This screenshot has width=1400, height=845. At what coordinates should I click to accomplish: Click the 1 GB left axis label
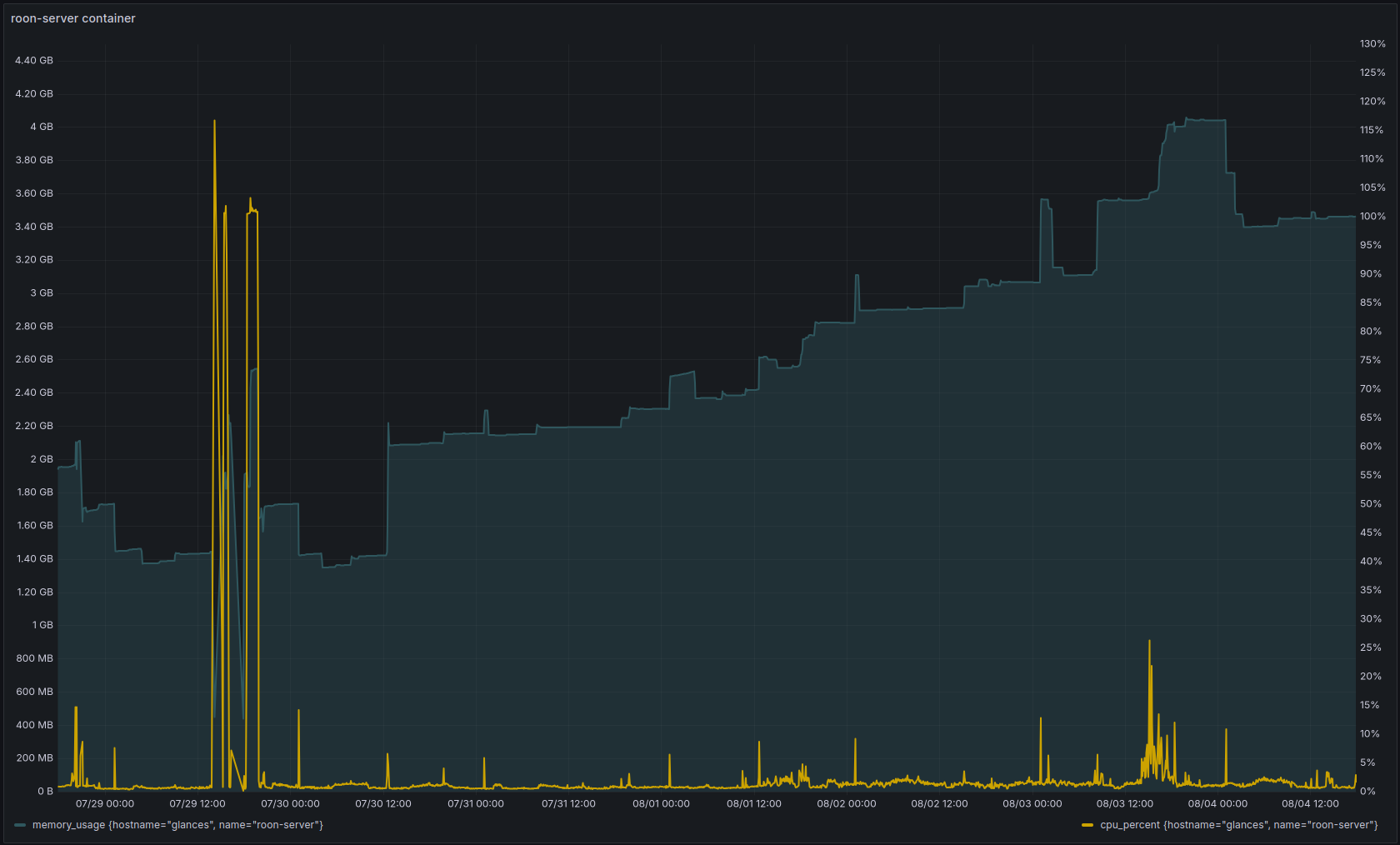pos(42,625)
